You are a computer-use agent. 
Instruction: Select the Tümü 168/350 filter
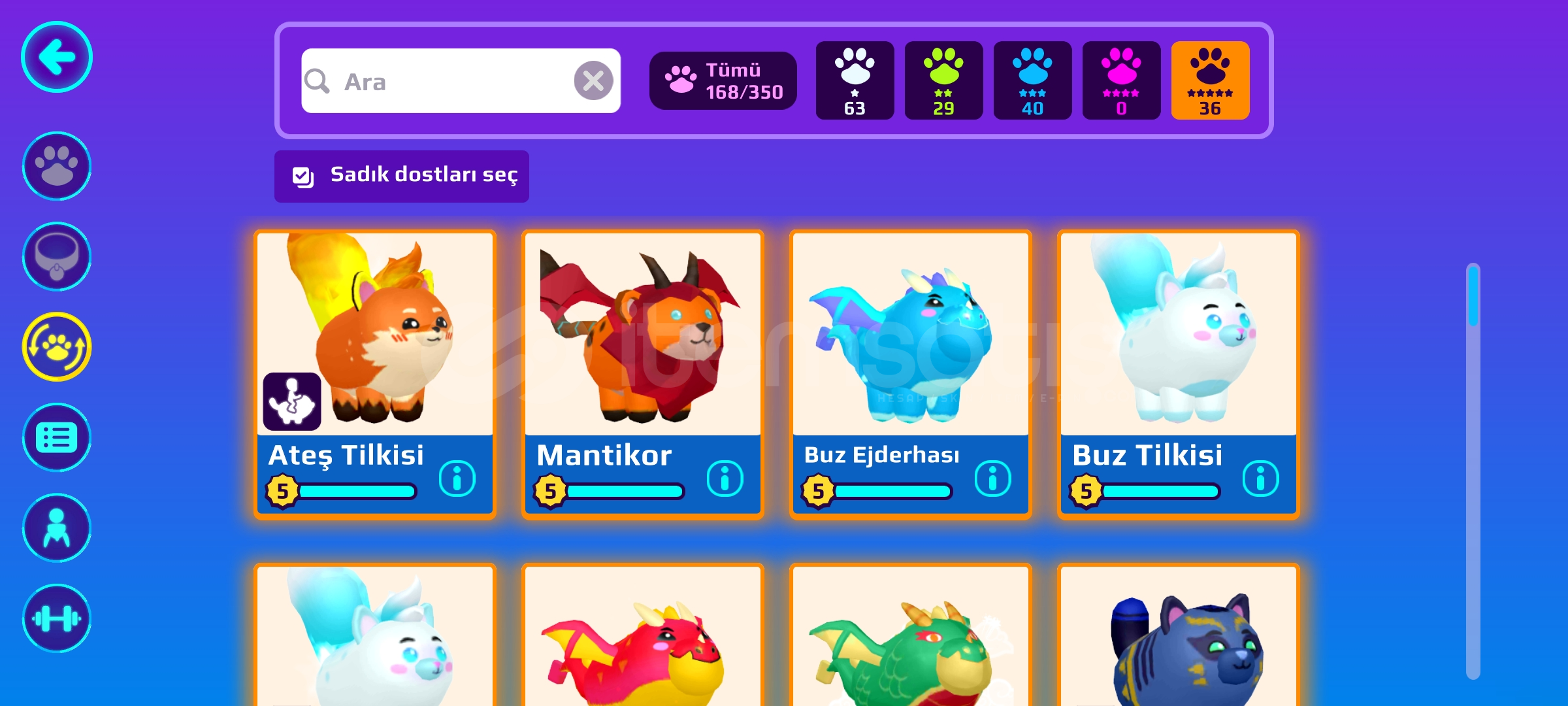723,80
